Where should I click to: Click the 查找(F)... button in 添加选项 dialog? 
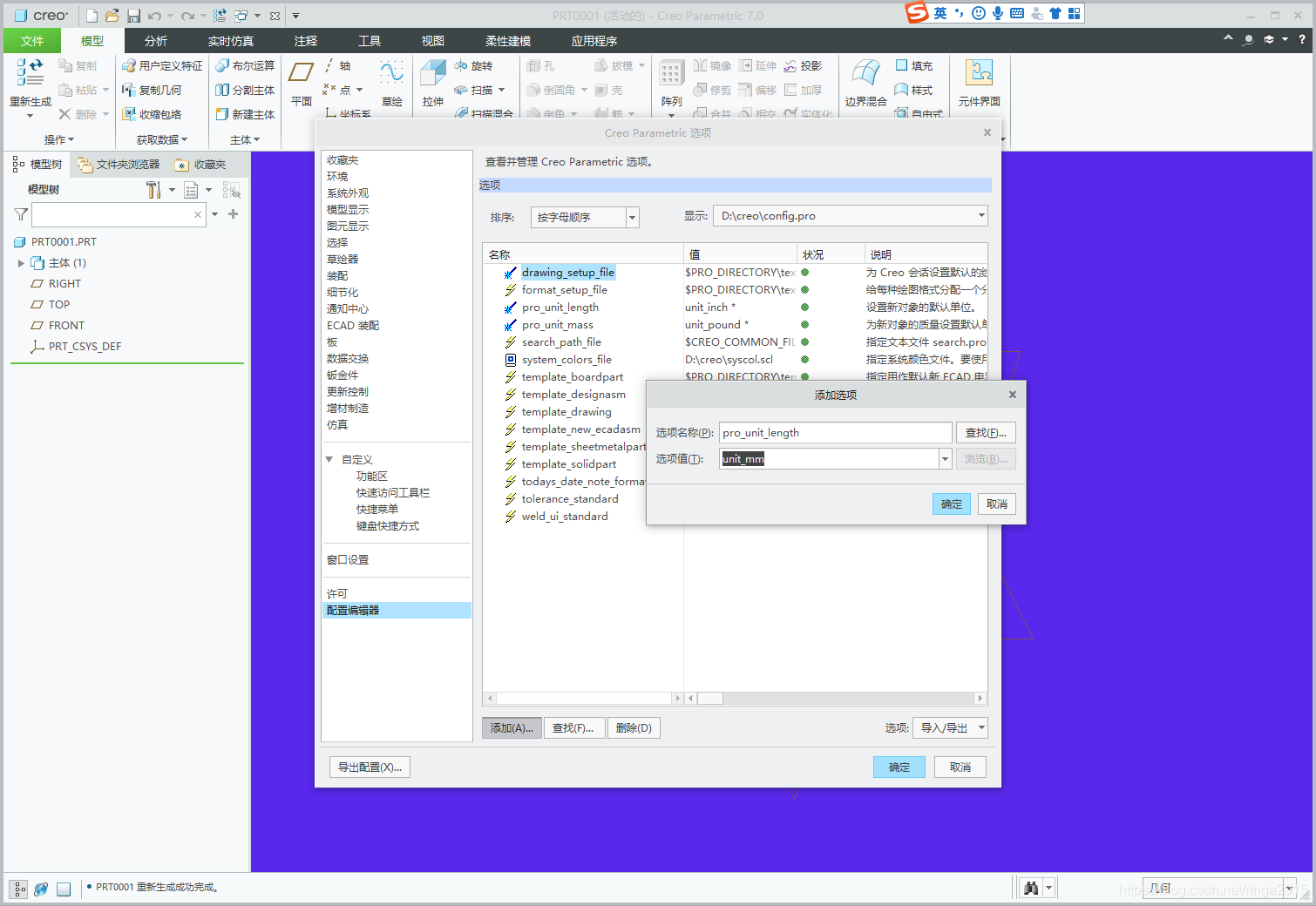[x=986, y=433]
